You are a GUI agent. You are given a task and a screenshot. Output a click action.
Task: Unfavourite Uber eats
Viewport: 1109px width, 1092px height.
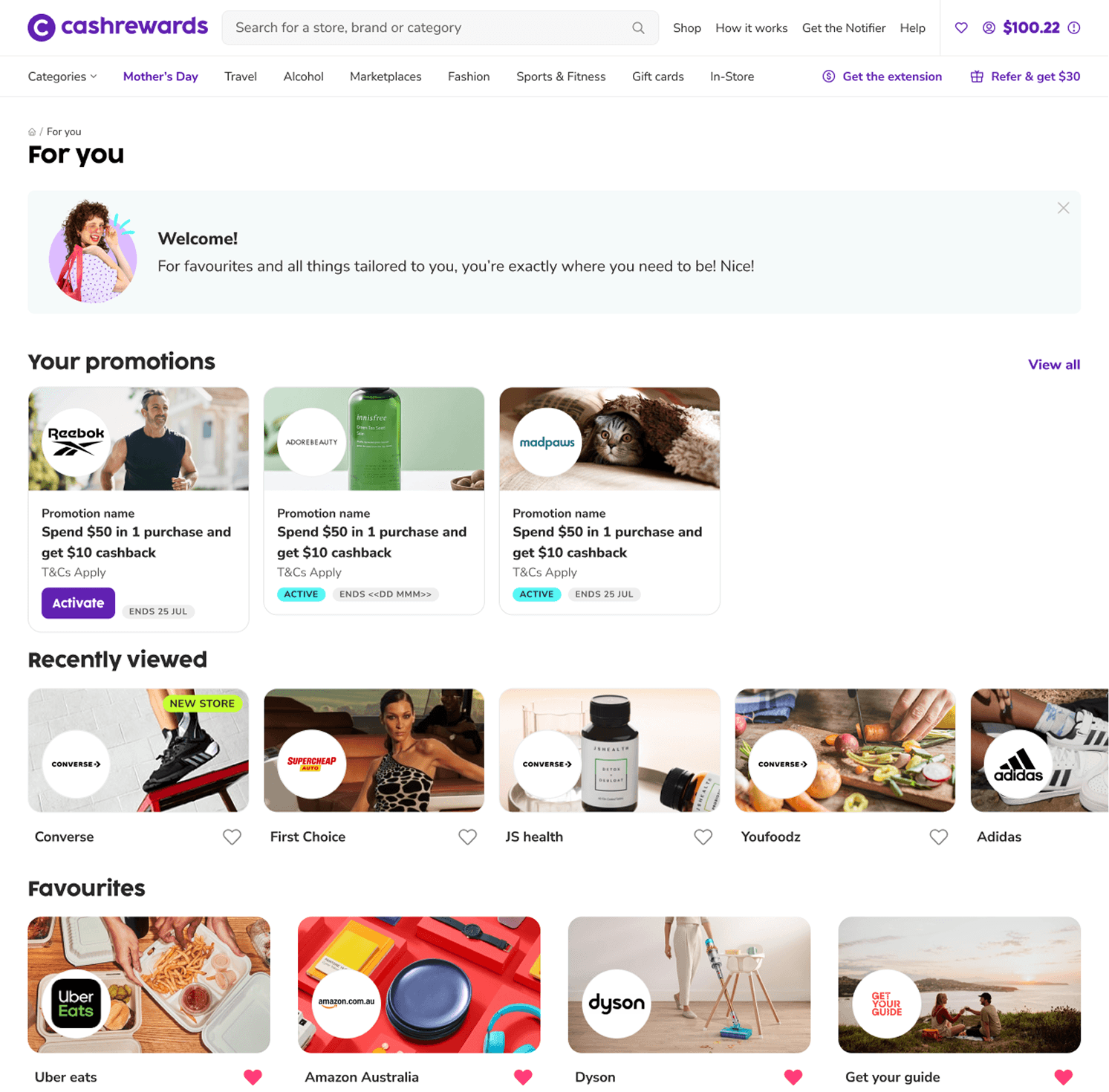[253, 1077]
